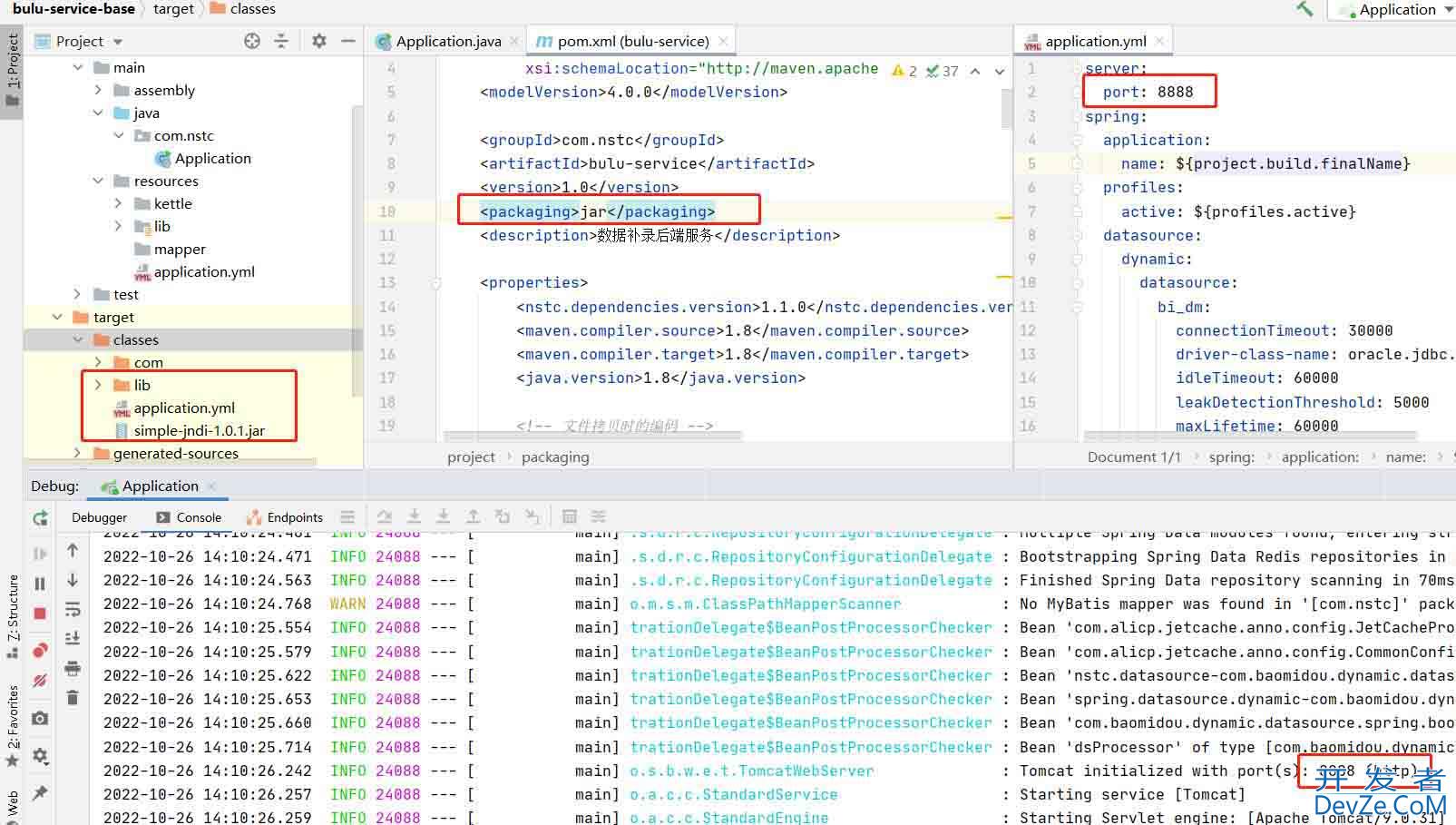Expand the generated-sources folder

(78, 453)
